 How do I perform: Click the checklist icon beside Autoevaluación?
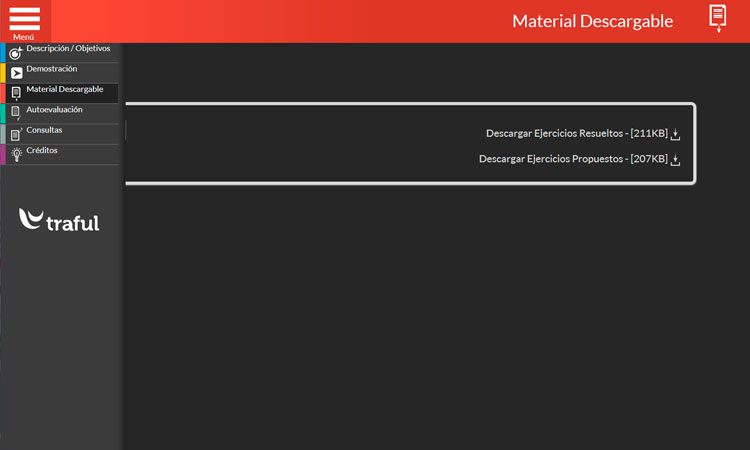tap(16, 114)
